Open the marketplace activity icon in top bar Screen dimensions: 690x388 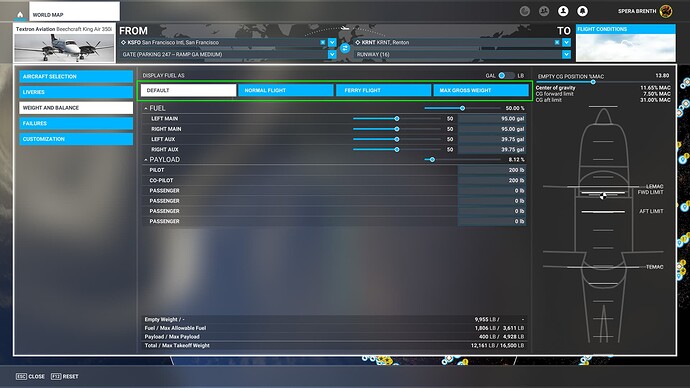point(525,11)
